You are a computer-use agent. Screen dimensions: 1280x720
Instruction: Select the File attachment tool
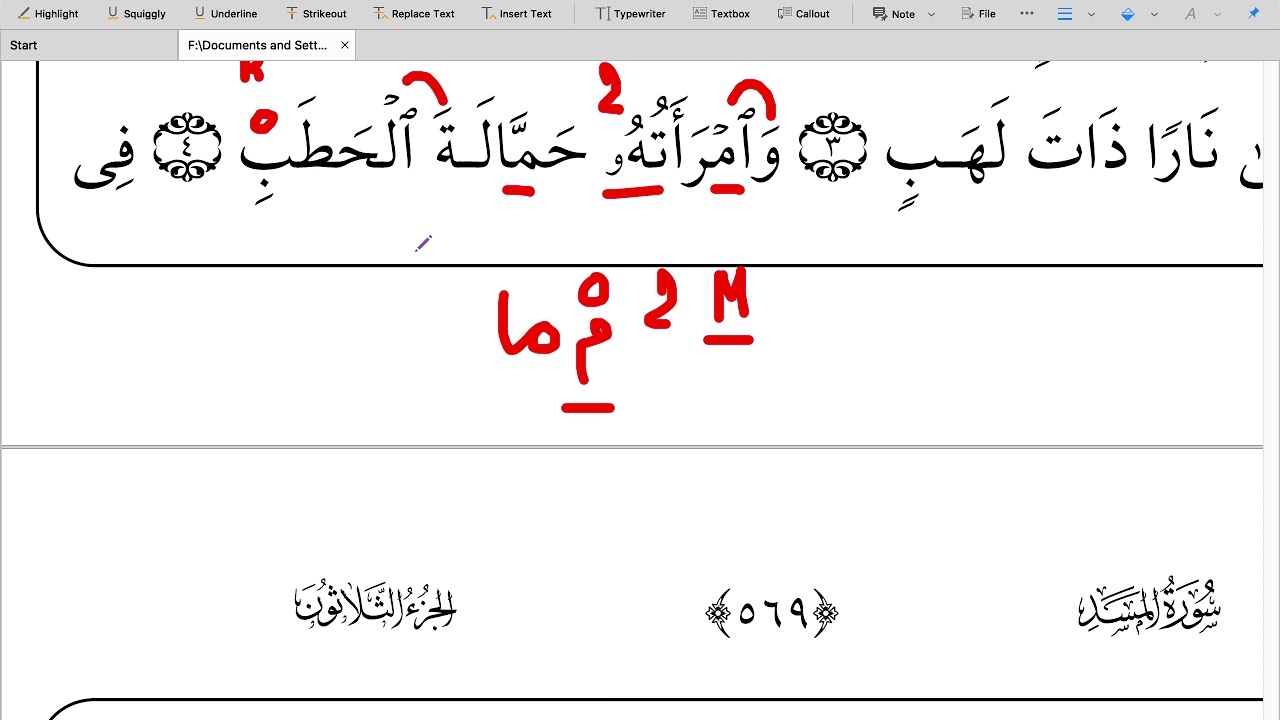[978, 14]
